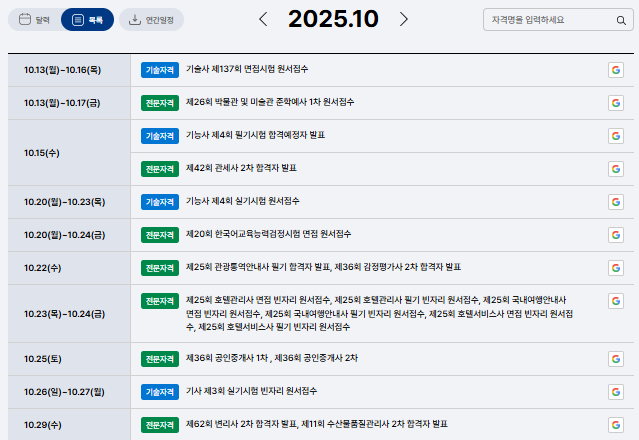The width and height of the screenshot is (639, 440).
Task: Switch to the 달력 calendar view
Action: point(34,20)
